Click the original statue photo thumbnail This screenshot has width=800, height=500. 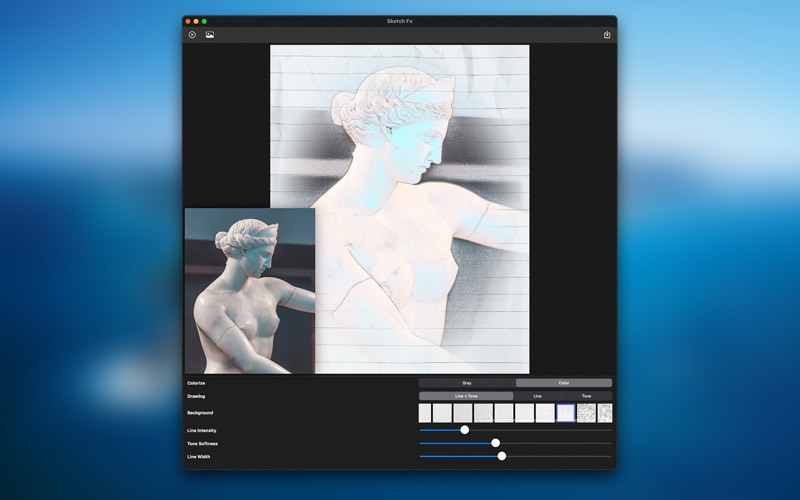click(249, 290)
